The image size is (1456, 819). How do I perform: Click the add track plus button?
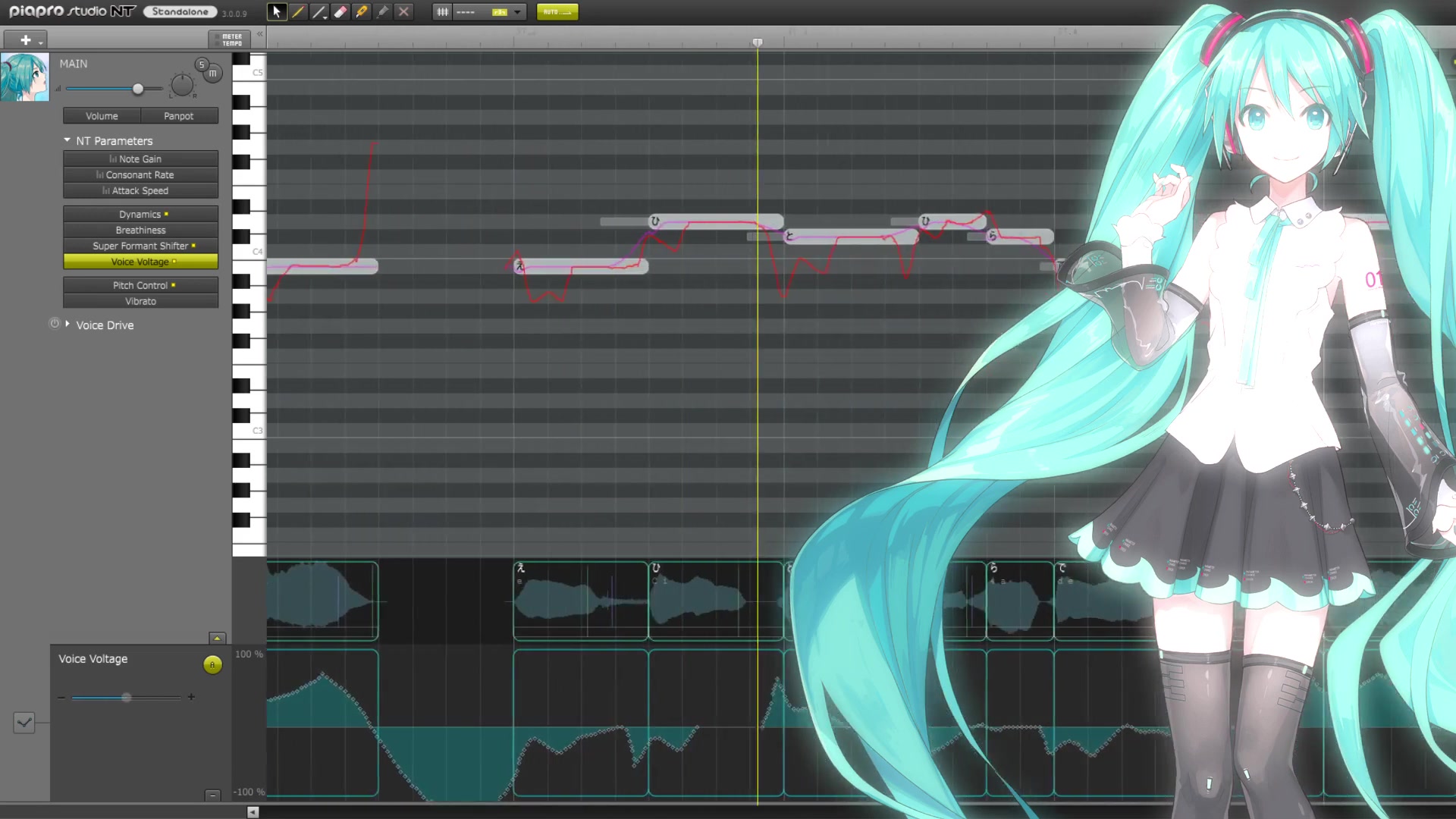[25, 39]
